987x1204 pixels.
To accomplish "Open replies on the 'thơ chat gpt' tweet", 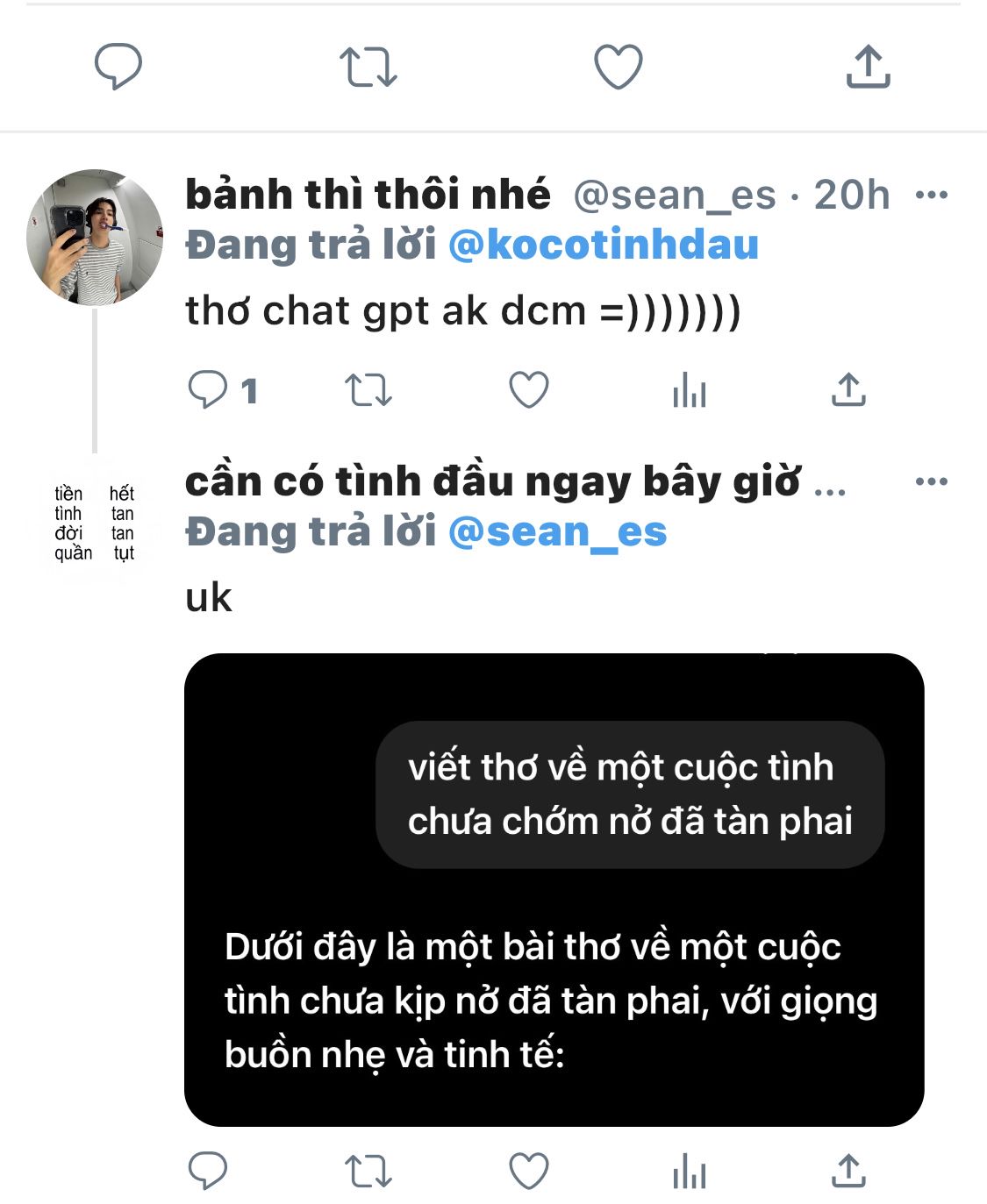I will [x=223, y=390].
